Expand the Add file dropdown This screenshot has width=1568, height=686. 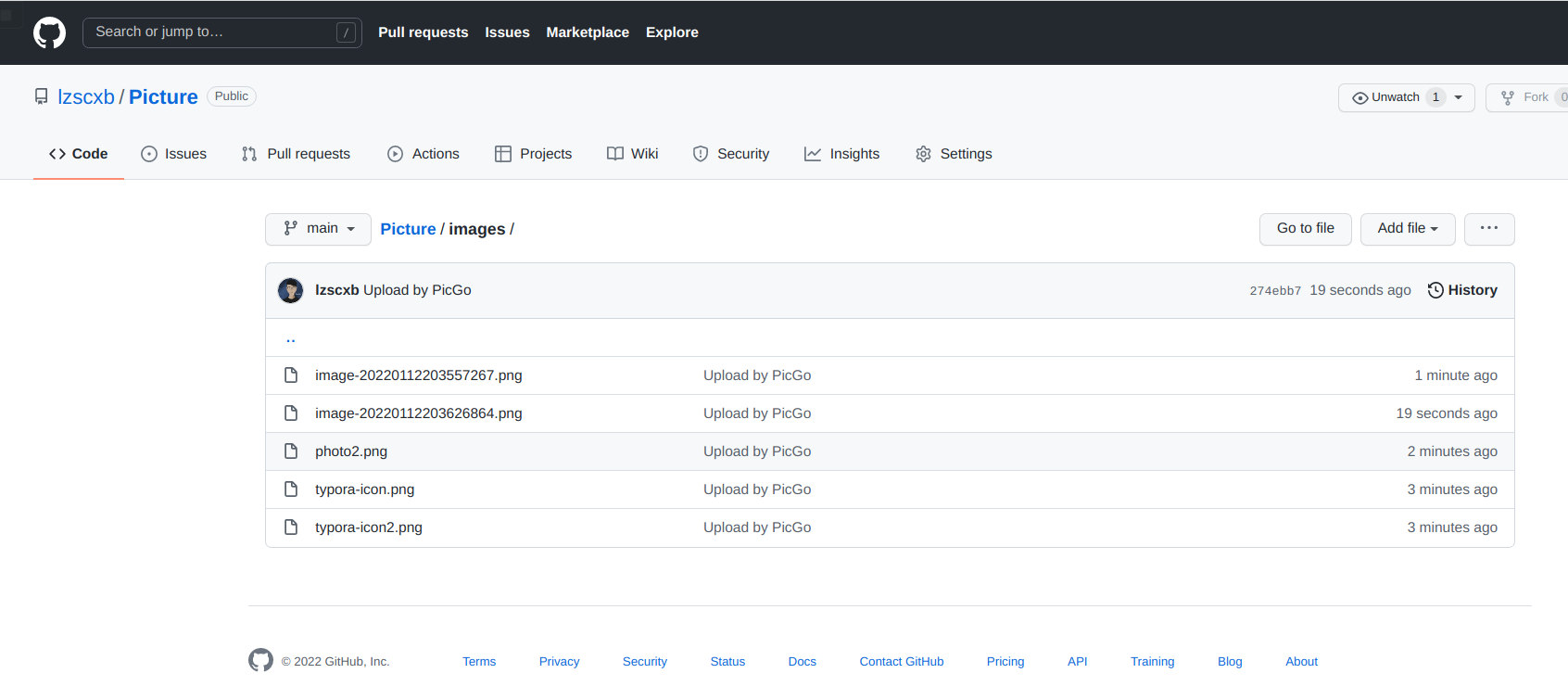click(x=1407, y=229)
